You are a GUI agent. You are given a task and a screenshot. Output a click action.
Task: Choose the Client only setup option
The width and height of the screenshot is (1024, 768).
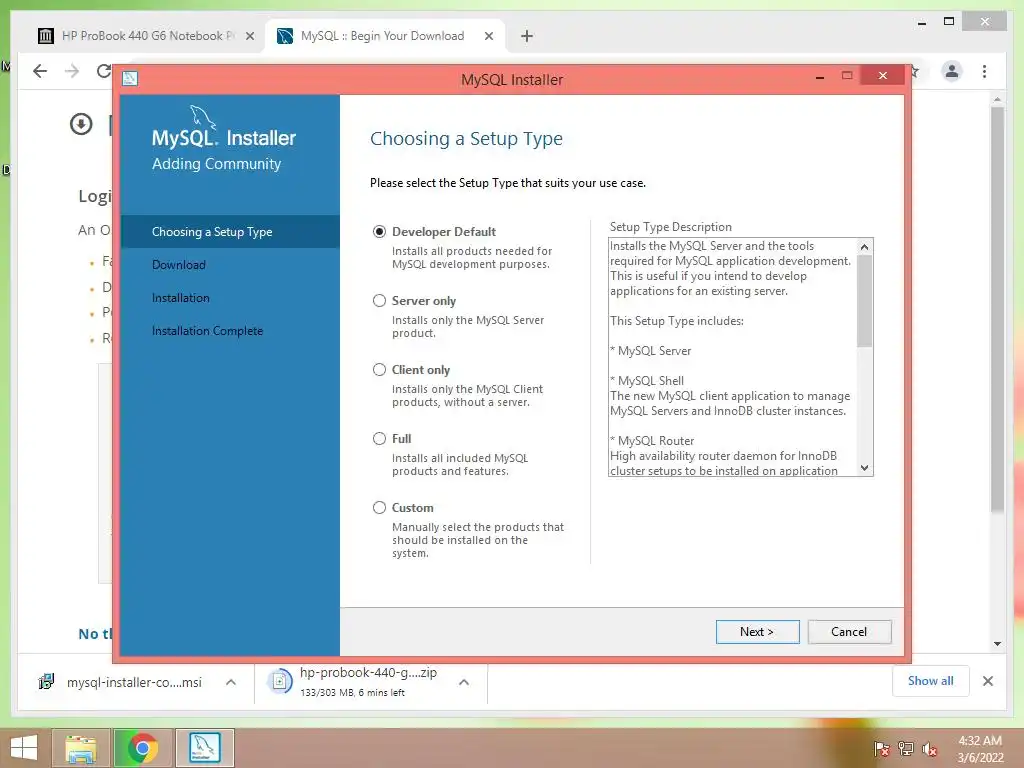[x=379, y=370]
